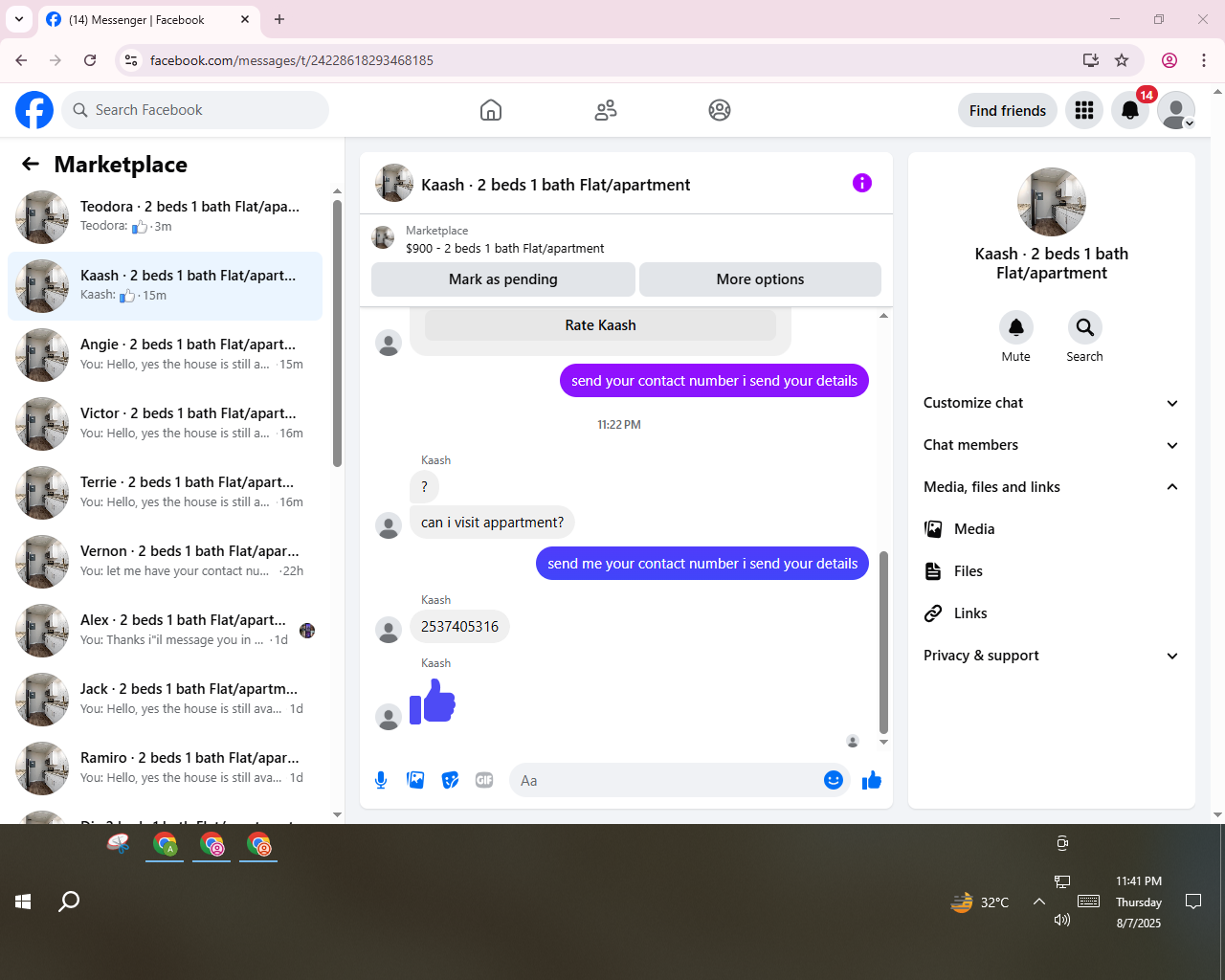Open the emoji picker in message box
The width and height of the screenshot is (1225, 980).
(834, 780)
